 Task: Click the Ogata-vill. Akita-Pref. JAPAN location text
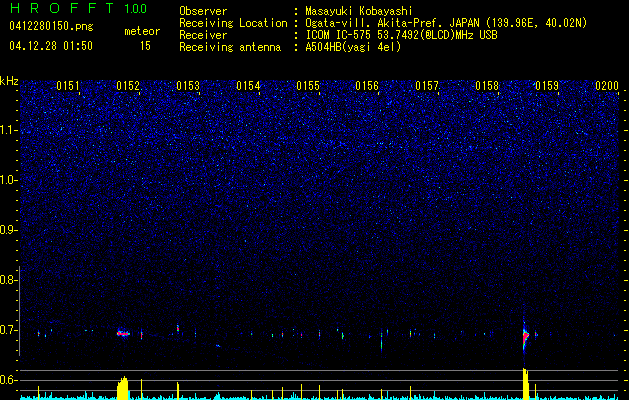pos(446,23)
